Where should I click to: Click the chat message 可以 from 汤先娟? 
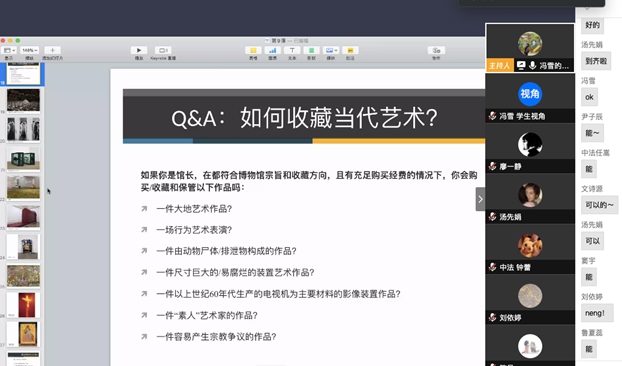[x=593, y=241]
